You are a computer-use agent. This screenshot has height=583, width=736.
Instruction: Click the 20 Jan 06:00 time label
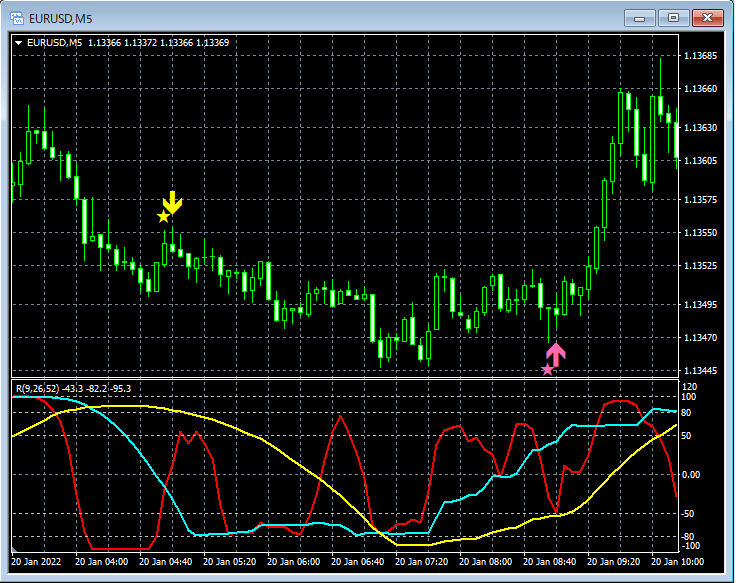pyautogui.click(x=293, y=562)
